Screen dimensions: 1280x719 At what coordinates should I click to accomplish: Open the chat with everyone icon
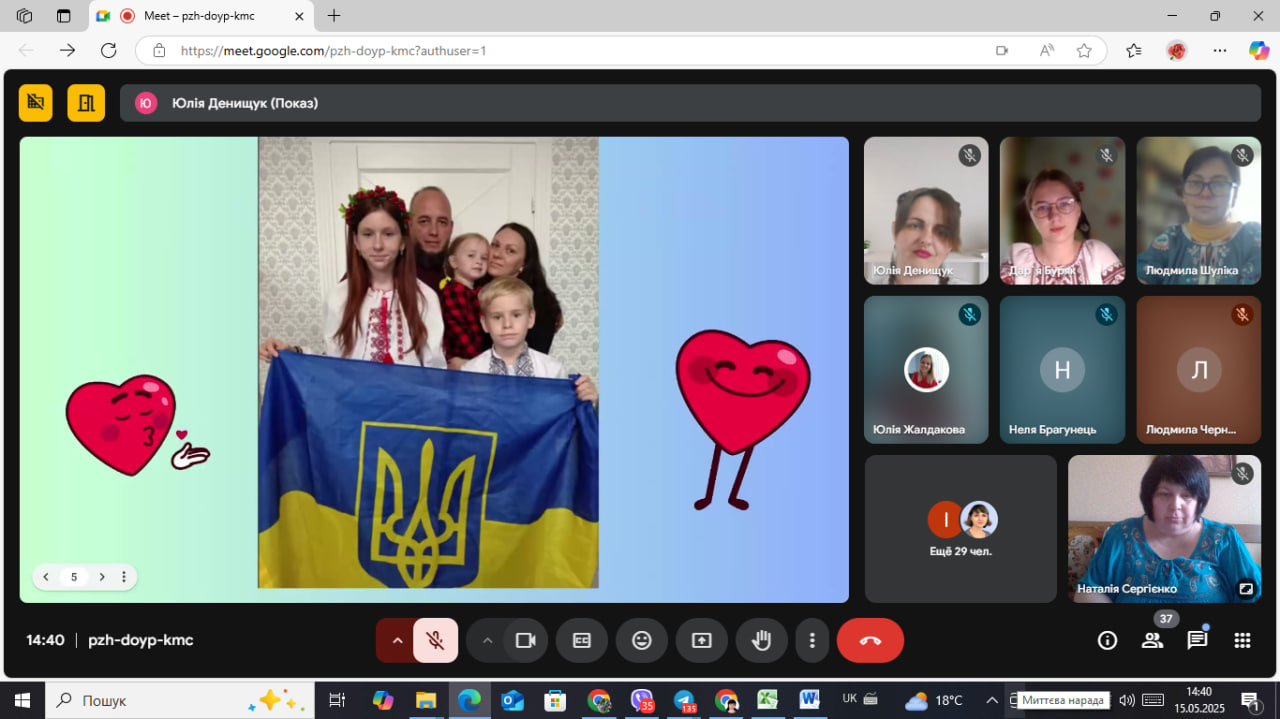[1197, 641]
